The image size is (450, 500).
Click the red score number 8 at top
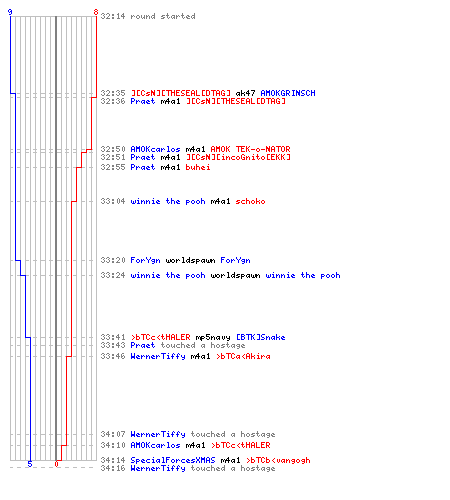click(96, 12)
